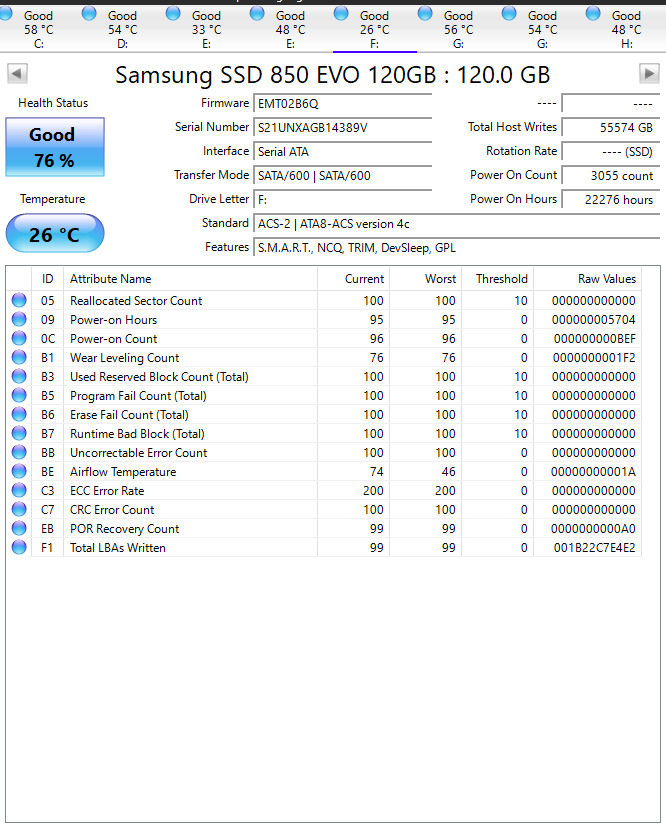Viewport: 666px width, 827px height.
Task: Click status orb for Wear Leveling Count
Action: 19,357
